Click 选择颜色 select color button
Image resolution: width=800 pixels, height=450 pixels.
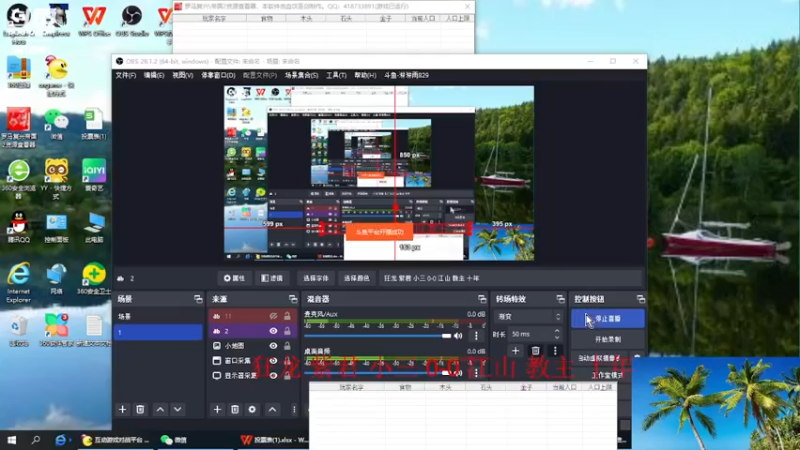pyautogui.click(x=356, y=278)
